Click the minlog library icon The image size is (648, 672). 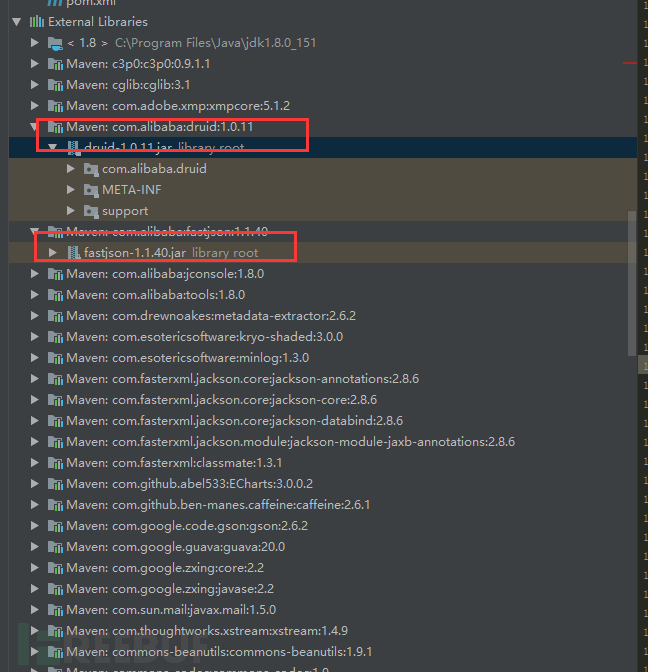(55, 358)
